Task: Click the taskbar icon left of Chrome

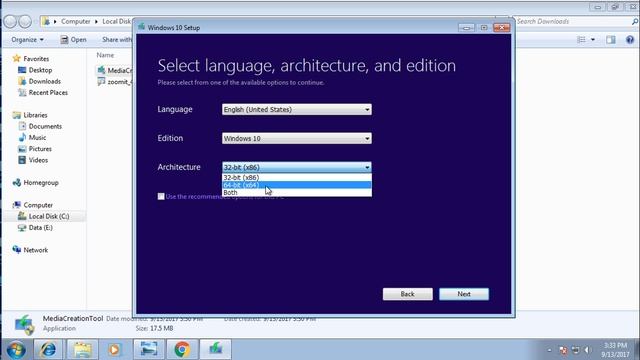Action: point(149,349)
